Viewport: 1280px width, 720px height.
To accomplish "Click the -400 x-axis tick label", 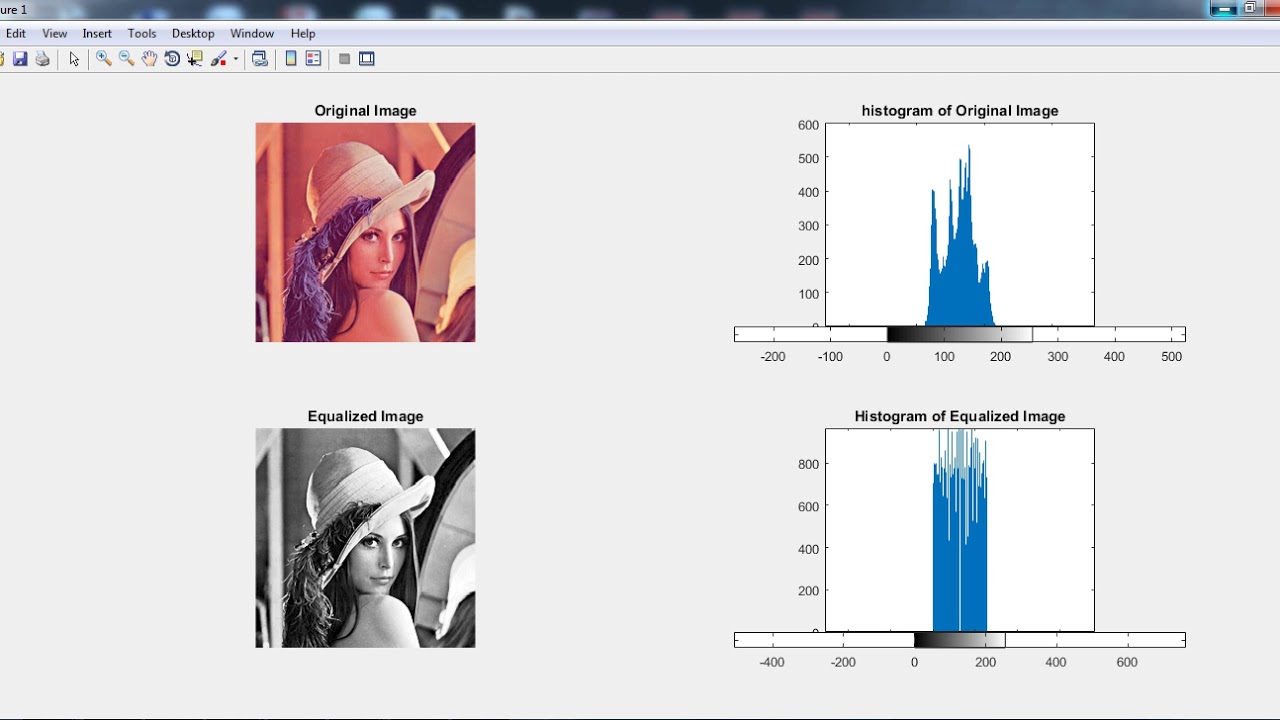I will click(x=772, y=662).
